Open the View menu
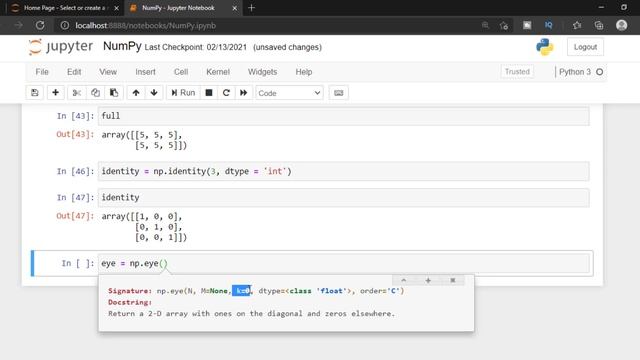The height and width of the screenshot is (360, 640). [x=108, y=72]
